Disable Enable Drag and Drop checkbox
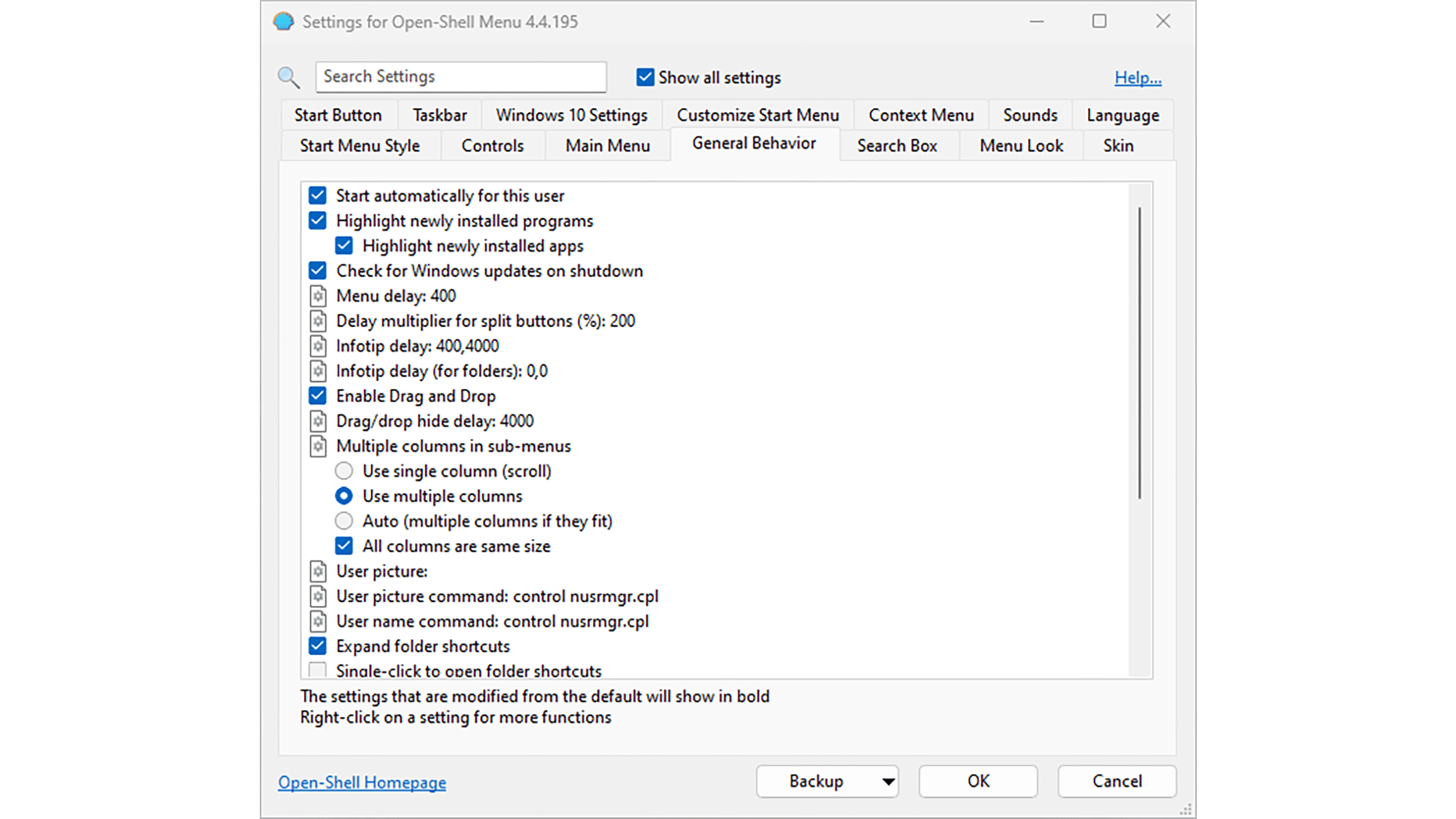The width and height of the screenshot is (1456, 819). click(317, 396)
